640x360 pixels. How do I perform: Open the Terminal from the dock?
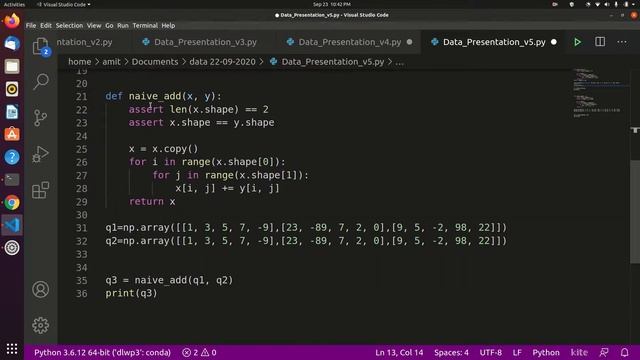point(12,180)
